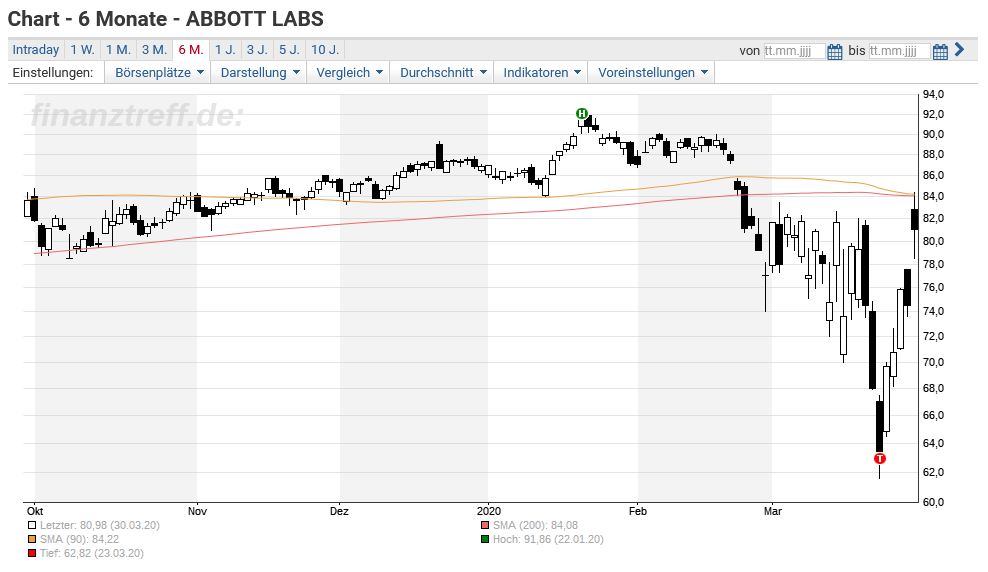Click the 74,0 y-axis price label

[x=934, y=311]
